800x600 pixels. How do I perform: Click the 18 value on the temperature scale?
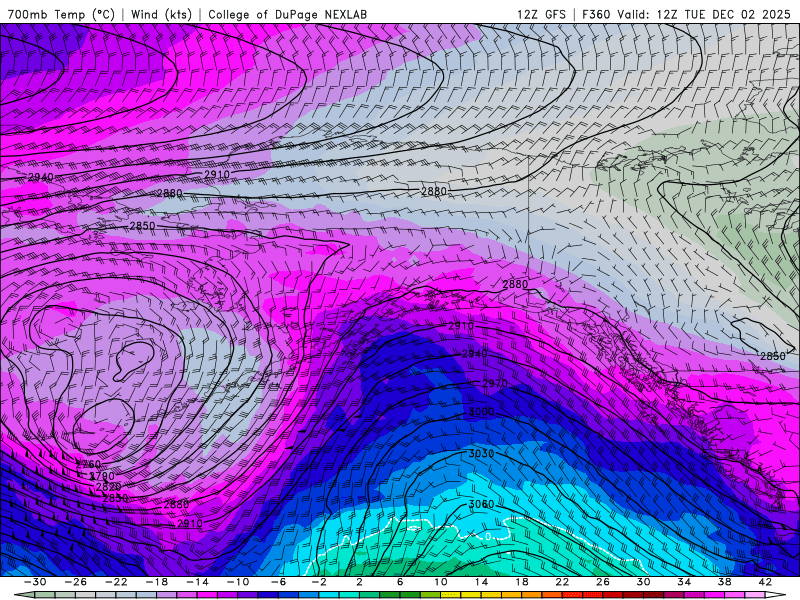pos(521,582)
